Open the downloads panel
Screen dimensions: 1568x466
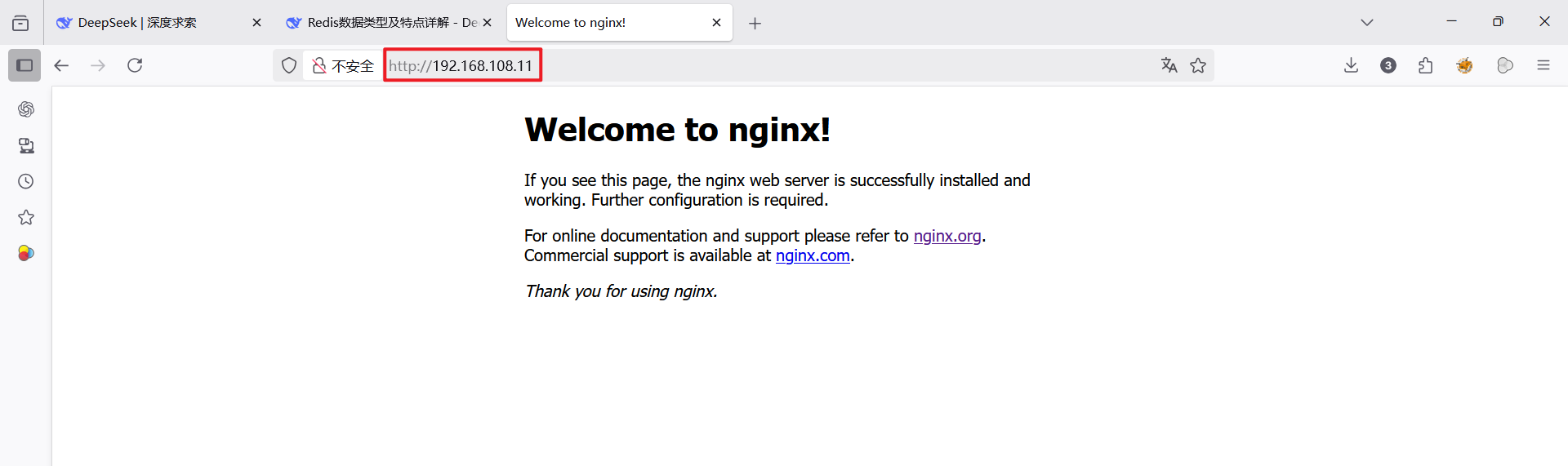click(x=1351, y=65)
